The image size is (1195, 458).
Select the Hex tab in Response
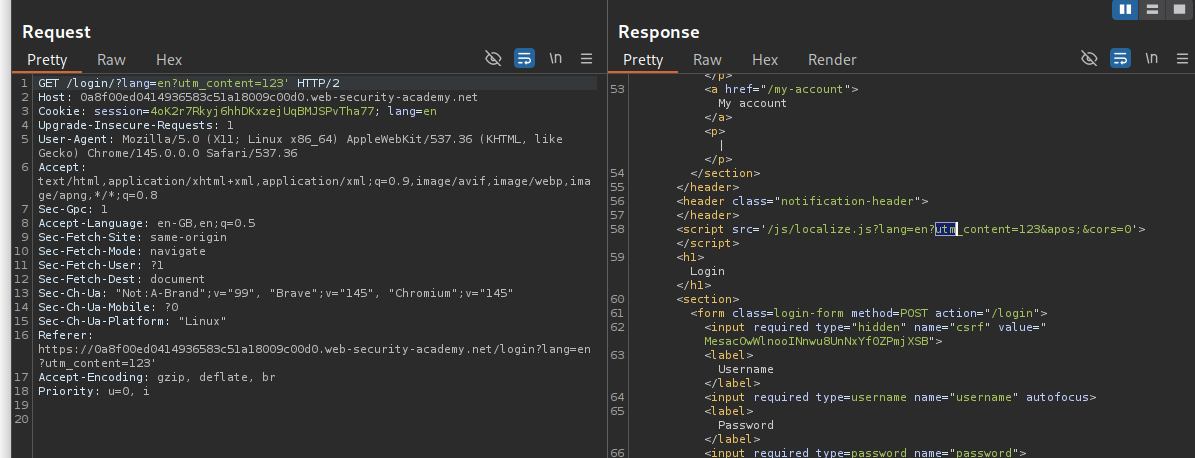[x=765, y=60]
